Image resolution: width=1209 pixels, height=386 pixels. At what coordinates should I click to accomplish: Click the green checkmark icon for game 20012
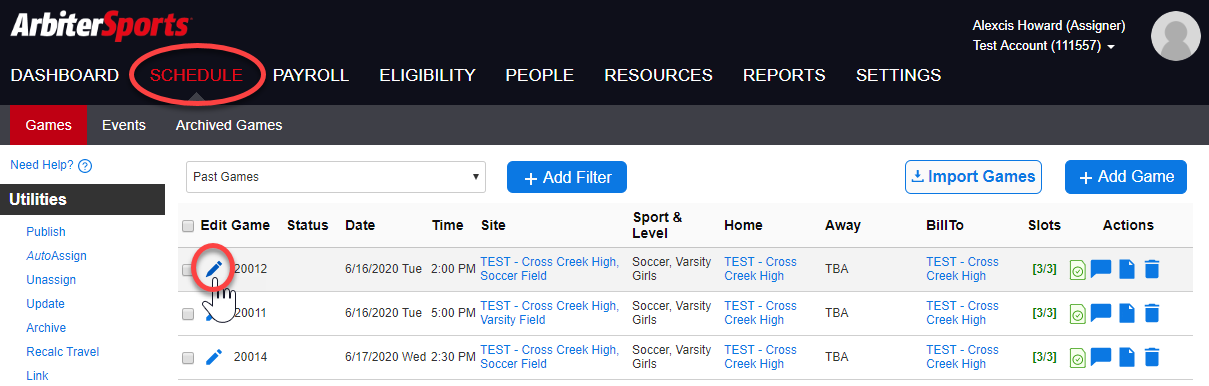(x=1078, y=270)
